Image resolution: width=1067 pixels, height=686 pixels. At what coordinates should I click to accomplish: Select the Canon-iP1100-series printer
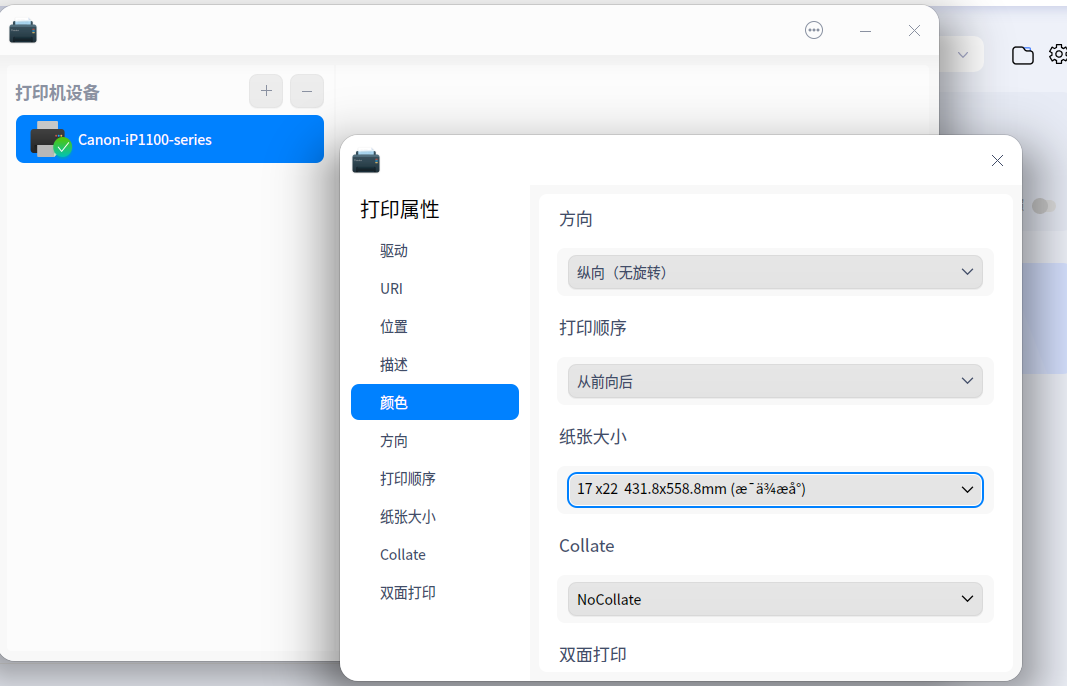pos(169,139)
